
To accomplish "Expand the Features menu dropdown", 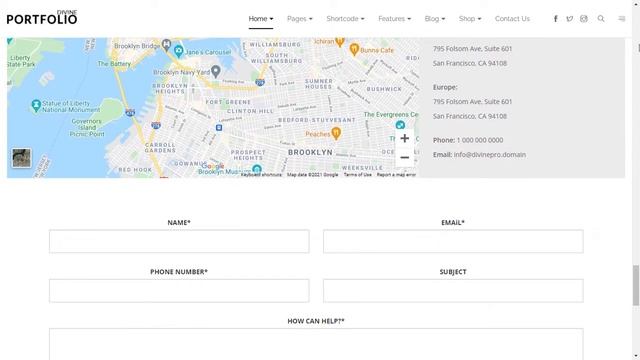I will click(x=395, y=19).
